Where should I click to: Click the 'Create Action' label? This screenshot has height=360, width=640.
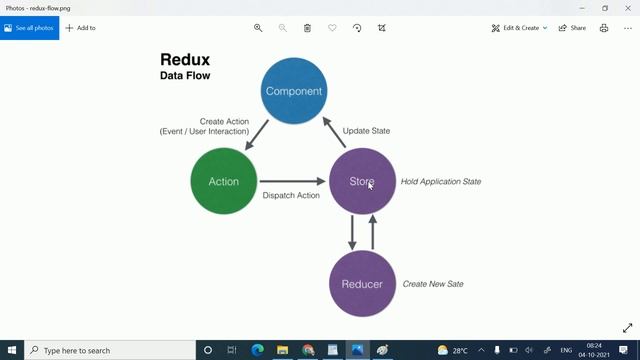pos(224,122)
